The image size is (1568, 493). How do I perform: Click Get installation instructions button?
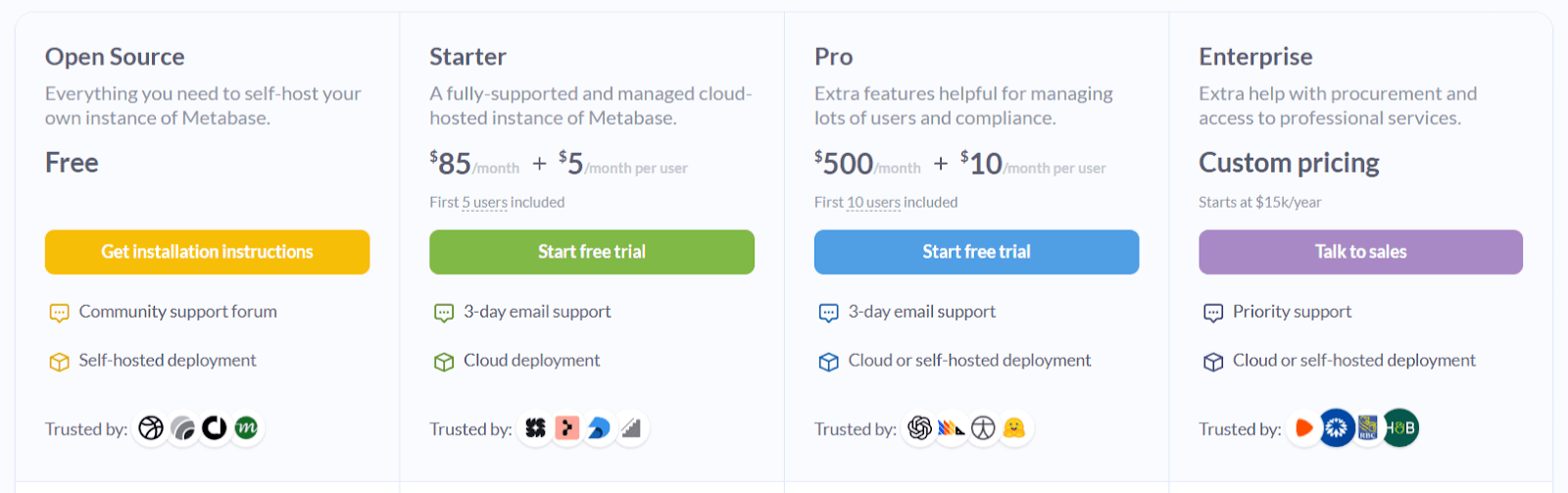tap(207, 252)
